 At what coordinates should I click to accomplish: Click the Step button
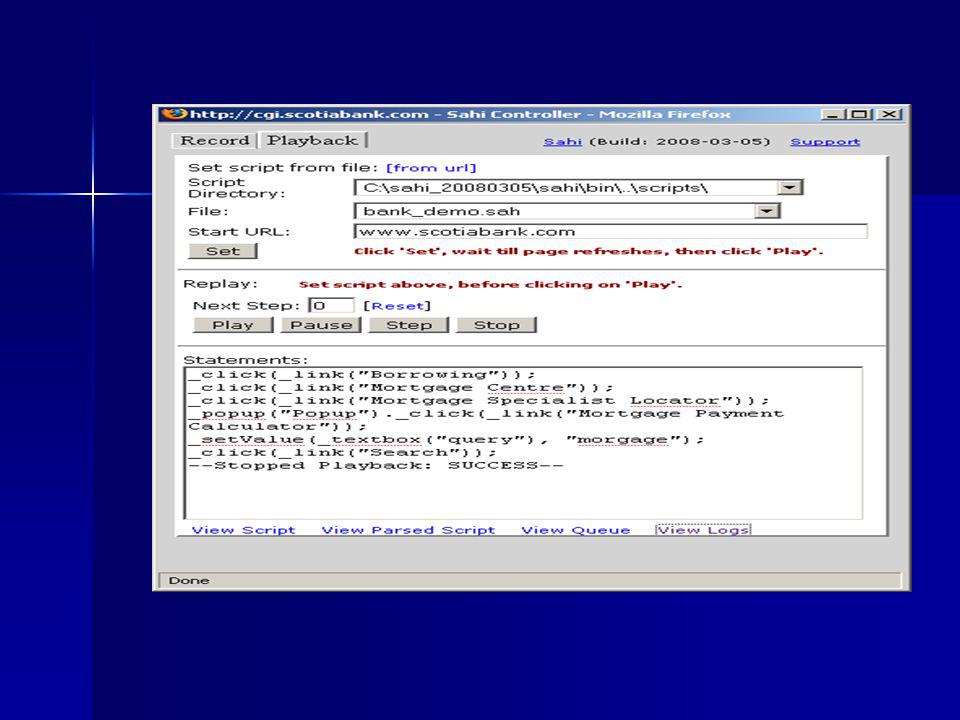tap(409, 325)
